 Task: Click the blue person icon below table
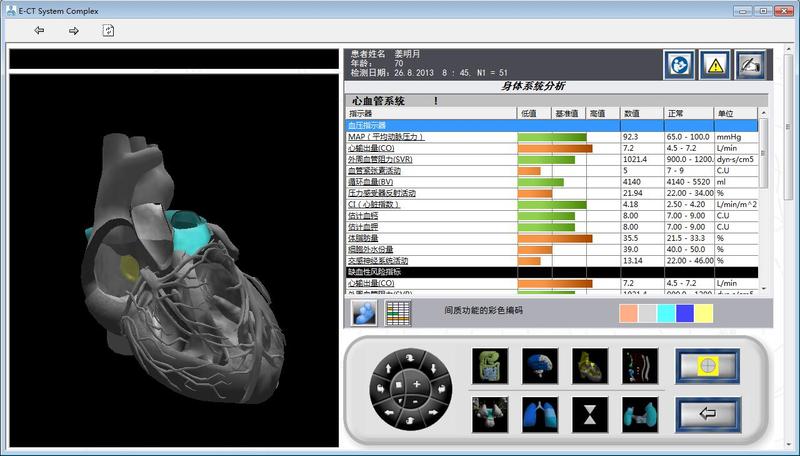click(364, 312)
